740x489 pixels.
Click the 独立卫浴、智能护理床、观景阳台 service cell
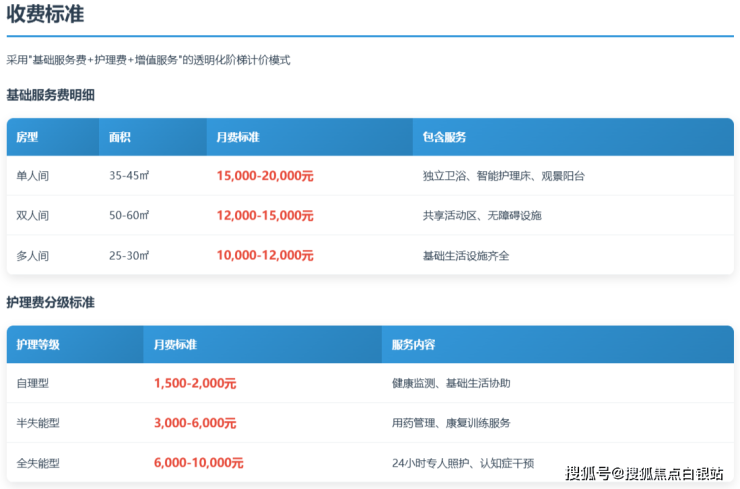click(x=503, y=176)
